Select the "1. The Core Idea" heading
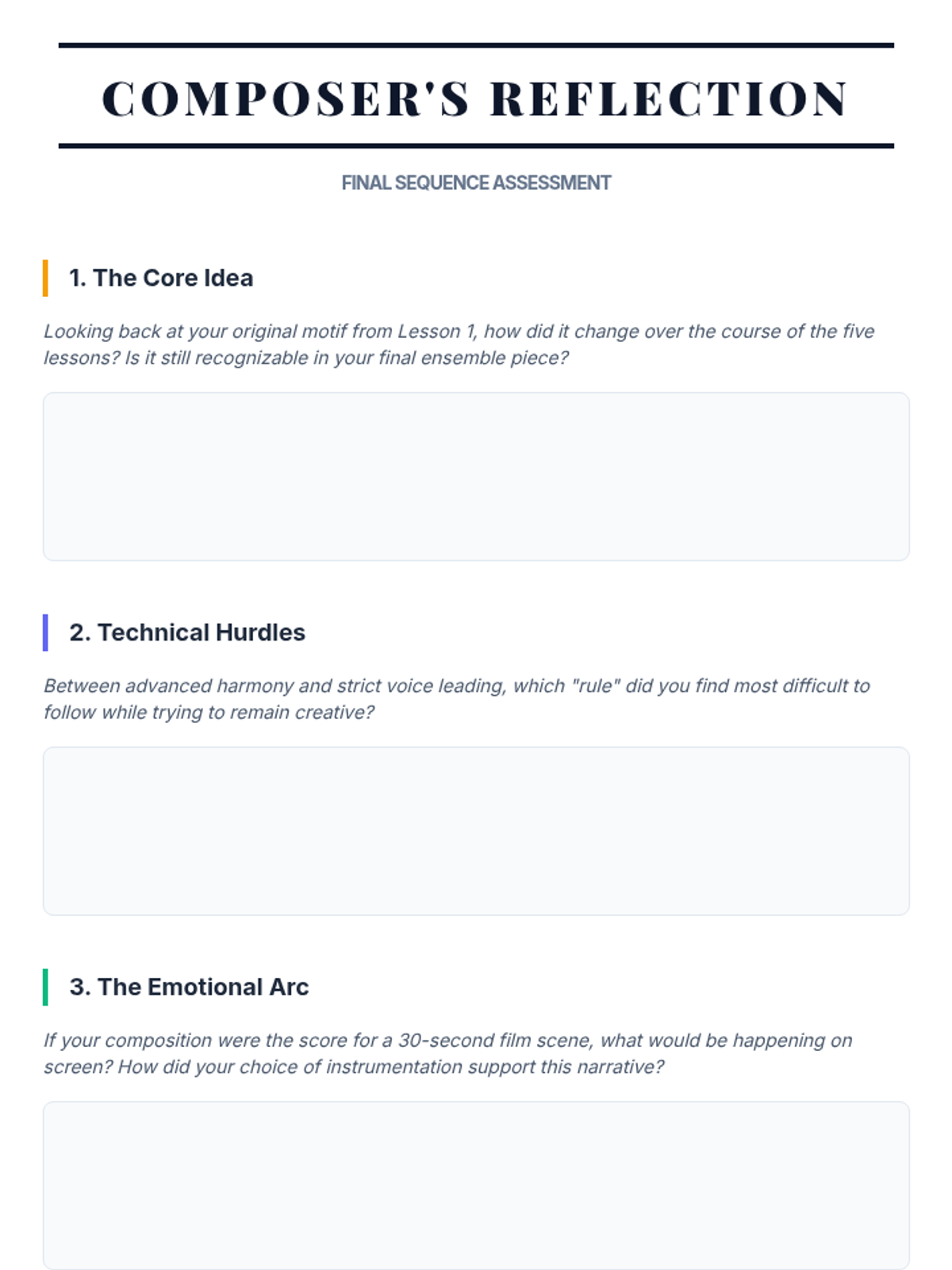 pyautogui.click(x=161, y=278)
